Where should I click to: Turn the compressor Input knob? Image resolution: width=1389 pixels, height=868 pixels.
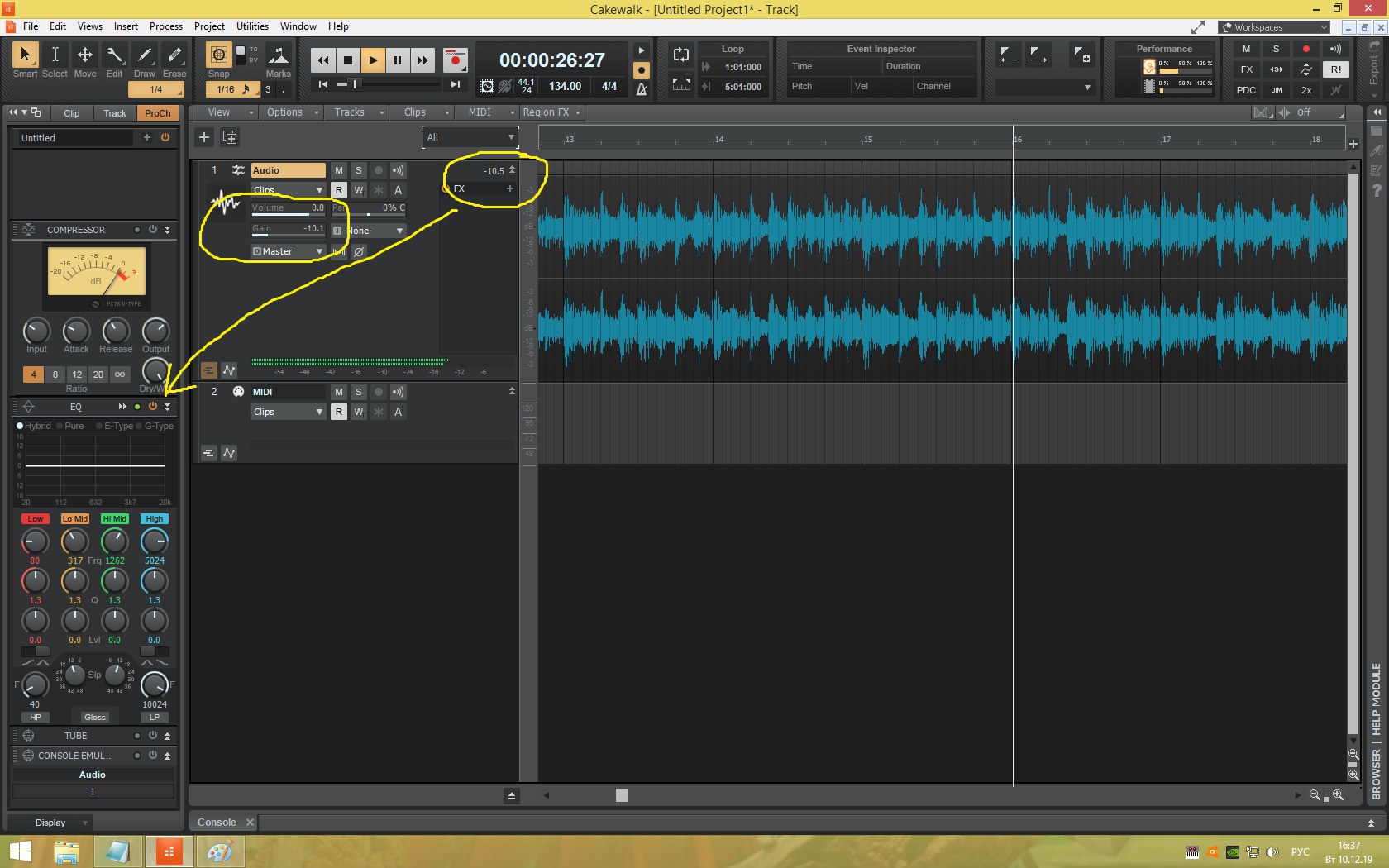tap(36, 331)
